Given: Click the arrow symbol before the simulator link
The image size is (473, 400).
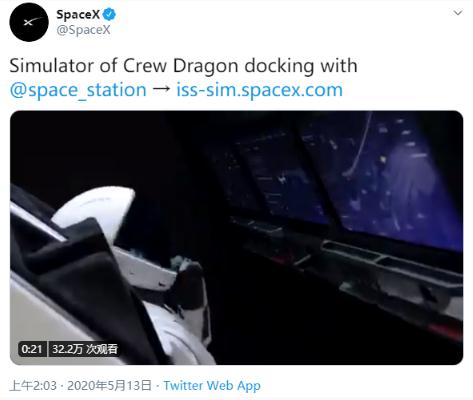Looking at the screenshot, I should (x=161, y=90).
